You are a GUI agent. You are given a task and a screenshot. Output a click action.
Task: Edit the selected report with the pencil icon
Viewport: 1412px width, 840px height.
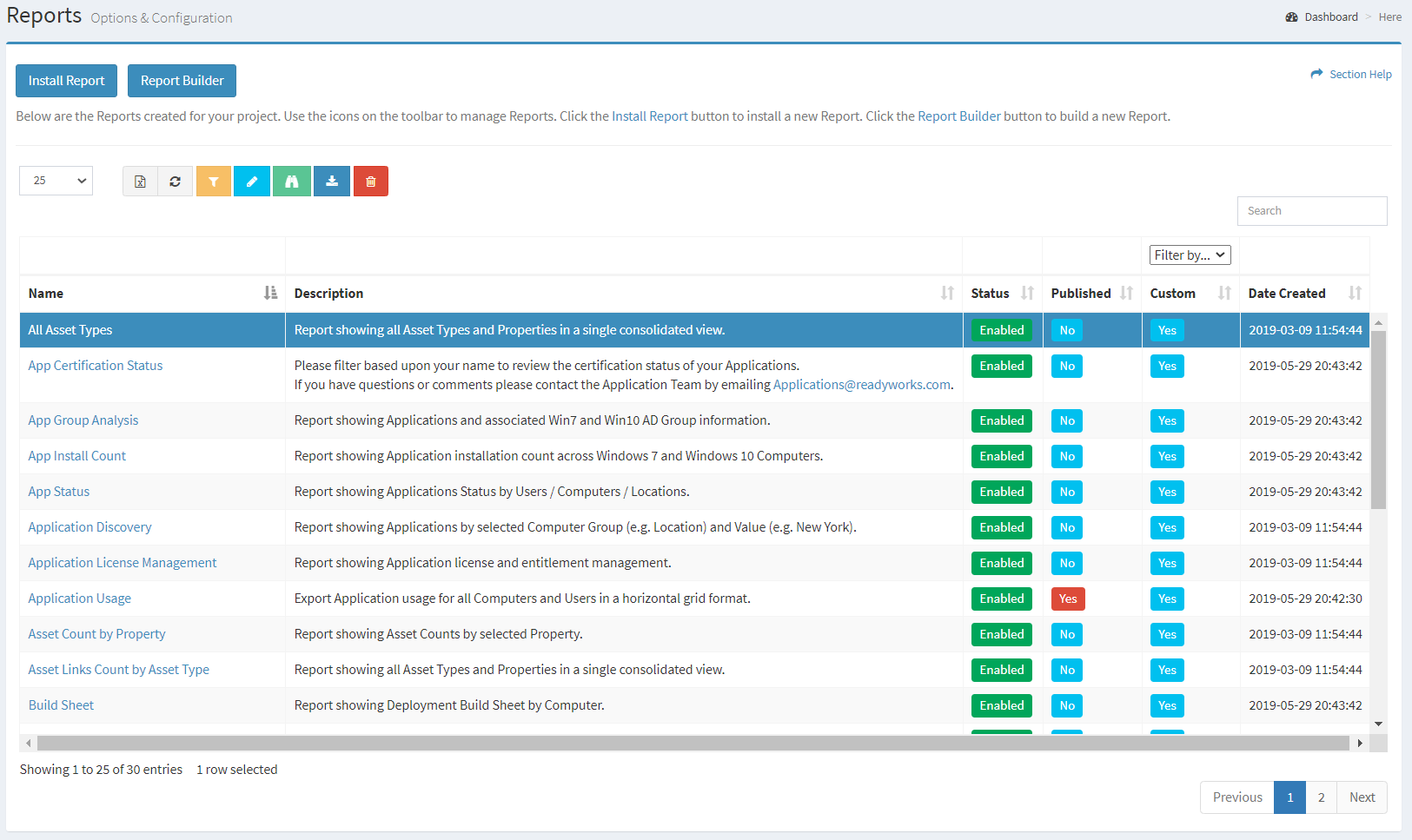[x=252, y=181]
